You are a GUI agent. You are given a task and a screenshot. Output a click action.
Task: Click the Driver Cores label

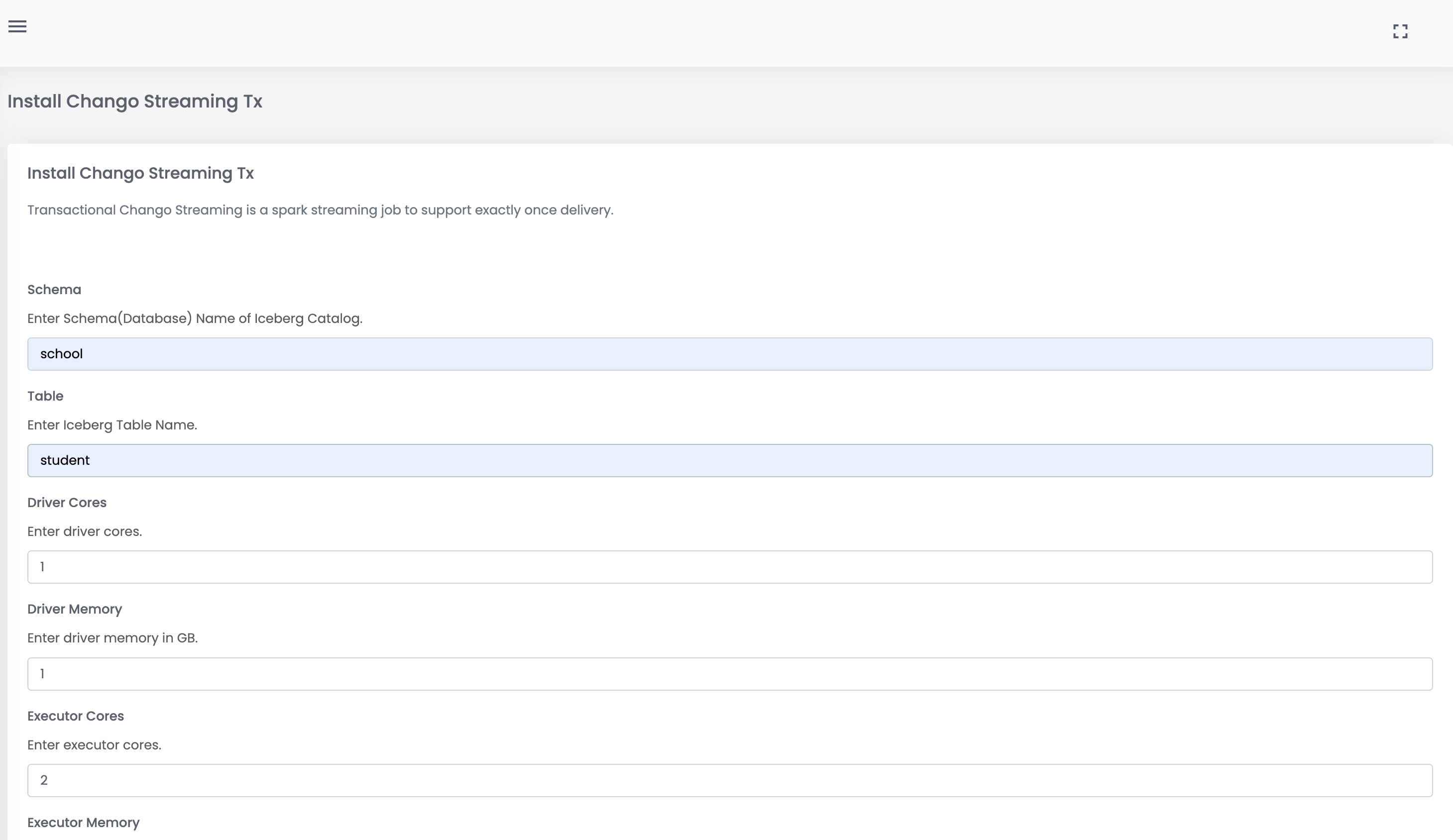[67, 503]
